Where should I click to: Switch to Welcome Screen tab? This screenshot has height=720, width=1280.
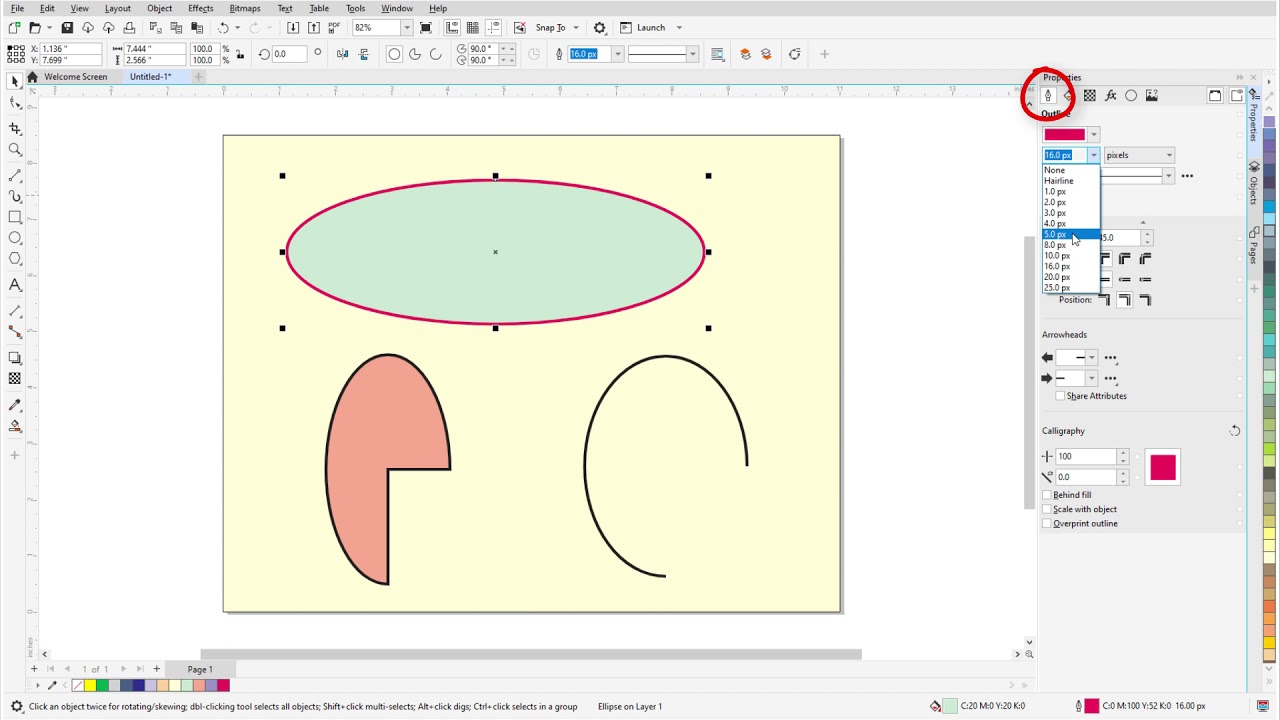coord(75,77)
